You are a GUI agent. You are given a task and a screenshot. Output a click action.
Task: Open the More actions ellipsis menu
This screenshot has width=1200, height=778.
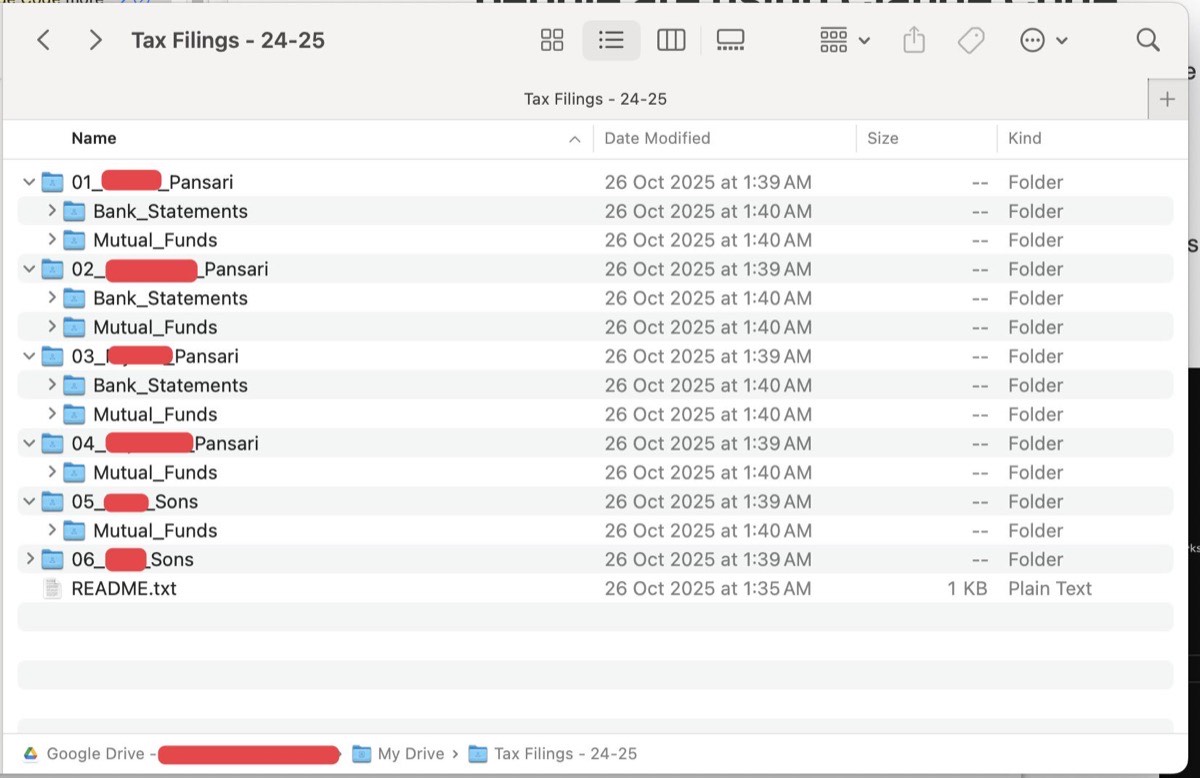pos(1043,40)
